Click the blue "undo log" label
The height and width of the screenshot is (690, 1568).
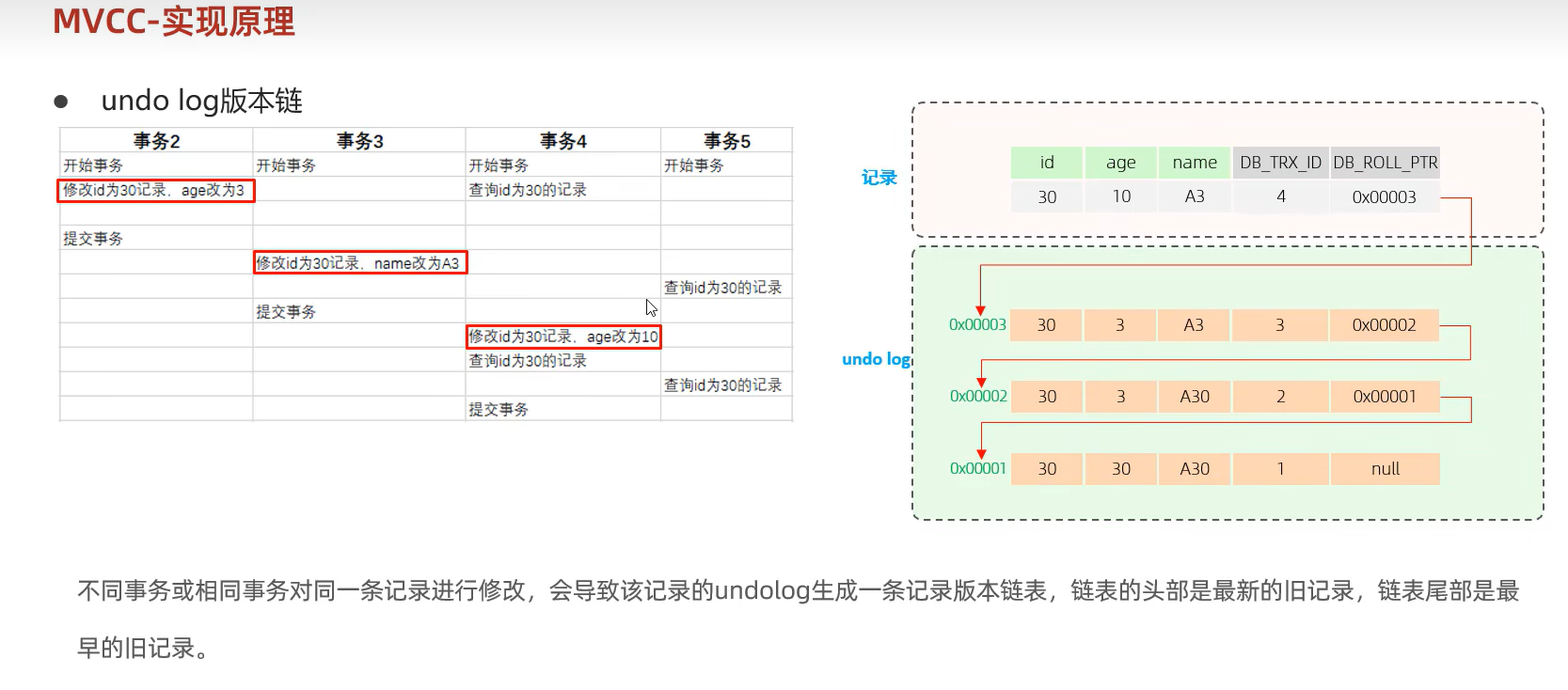(x=876, y=359)
